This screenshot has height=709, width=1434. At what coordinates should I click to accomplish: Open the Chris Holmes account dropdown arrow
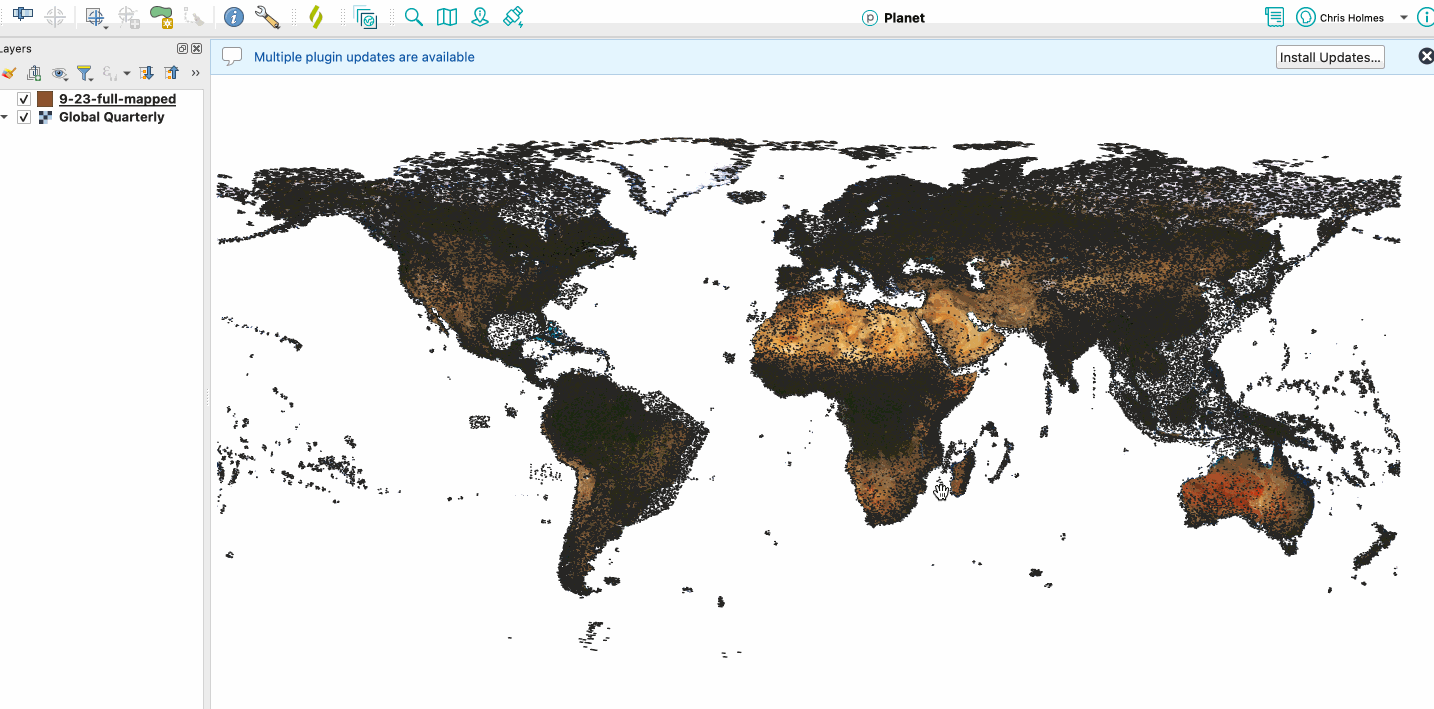click(x=1403, y=18)
